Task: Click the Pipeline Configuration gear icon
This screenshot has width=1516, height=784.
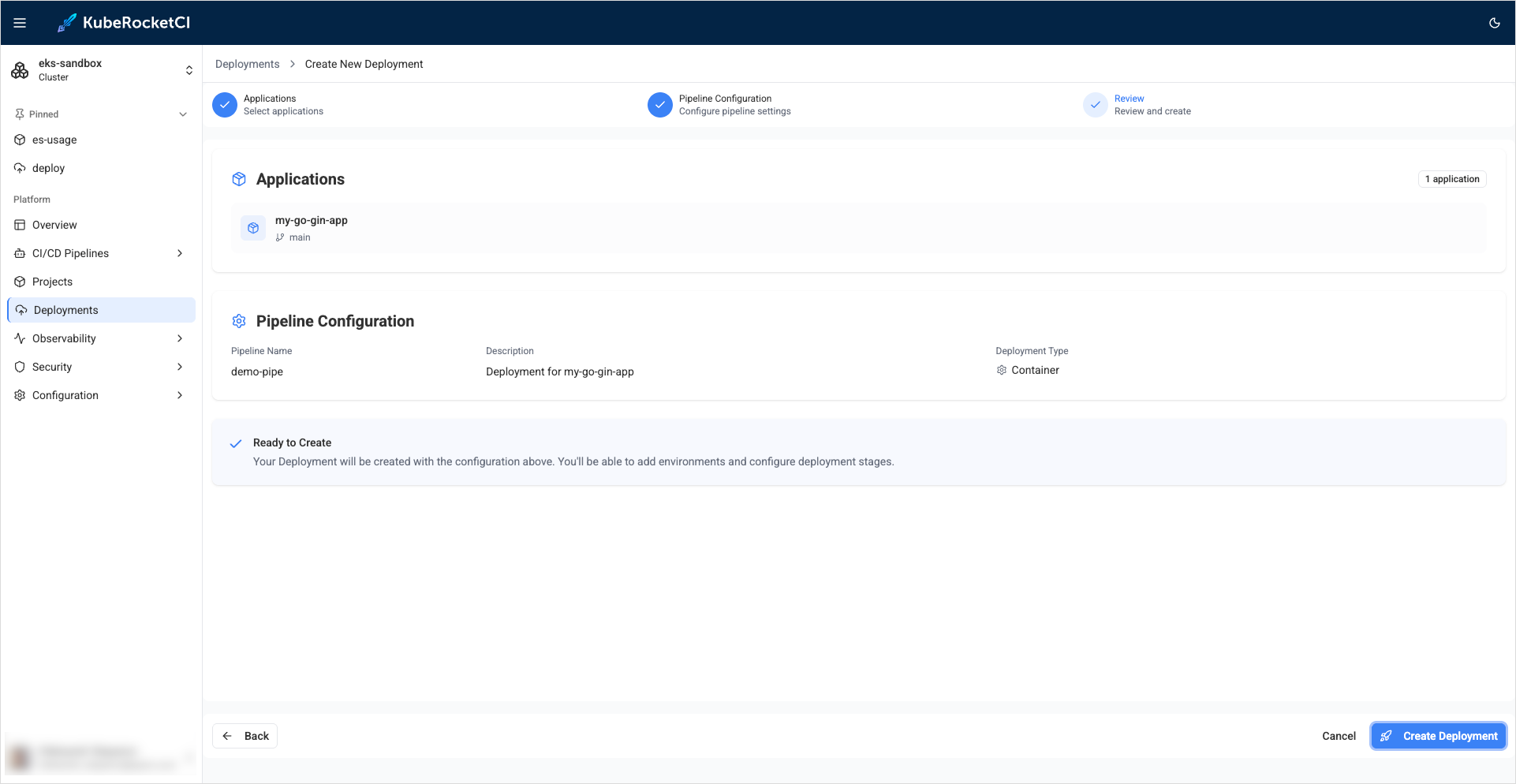Action: 239,321
